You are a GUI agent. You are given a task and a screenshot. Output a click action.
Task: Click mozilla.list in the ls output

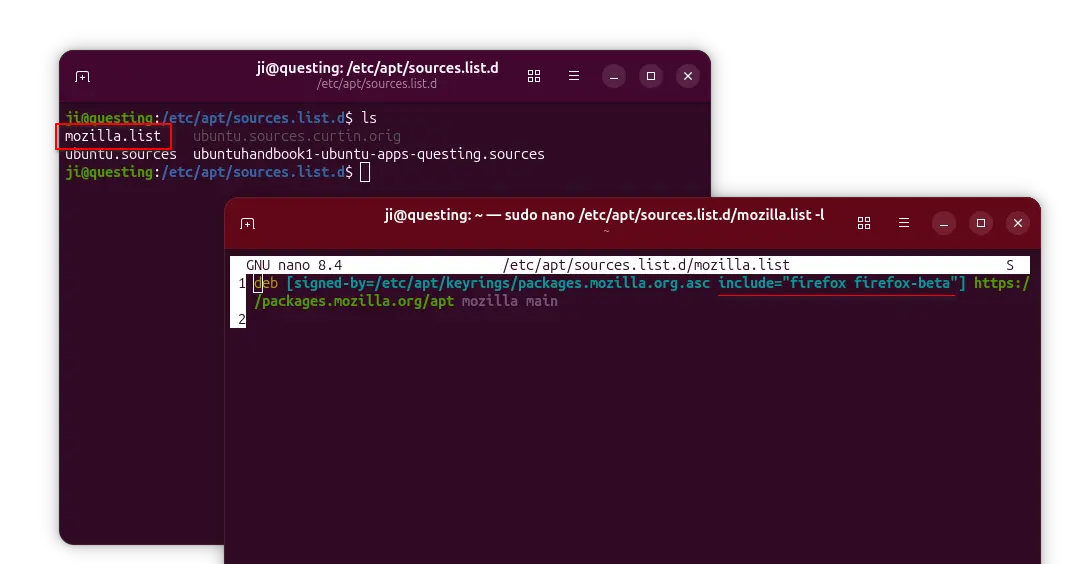point(113,136)
